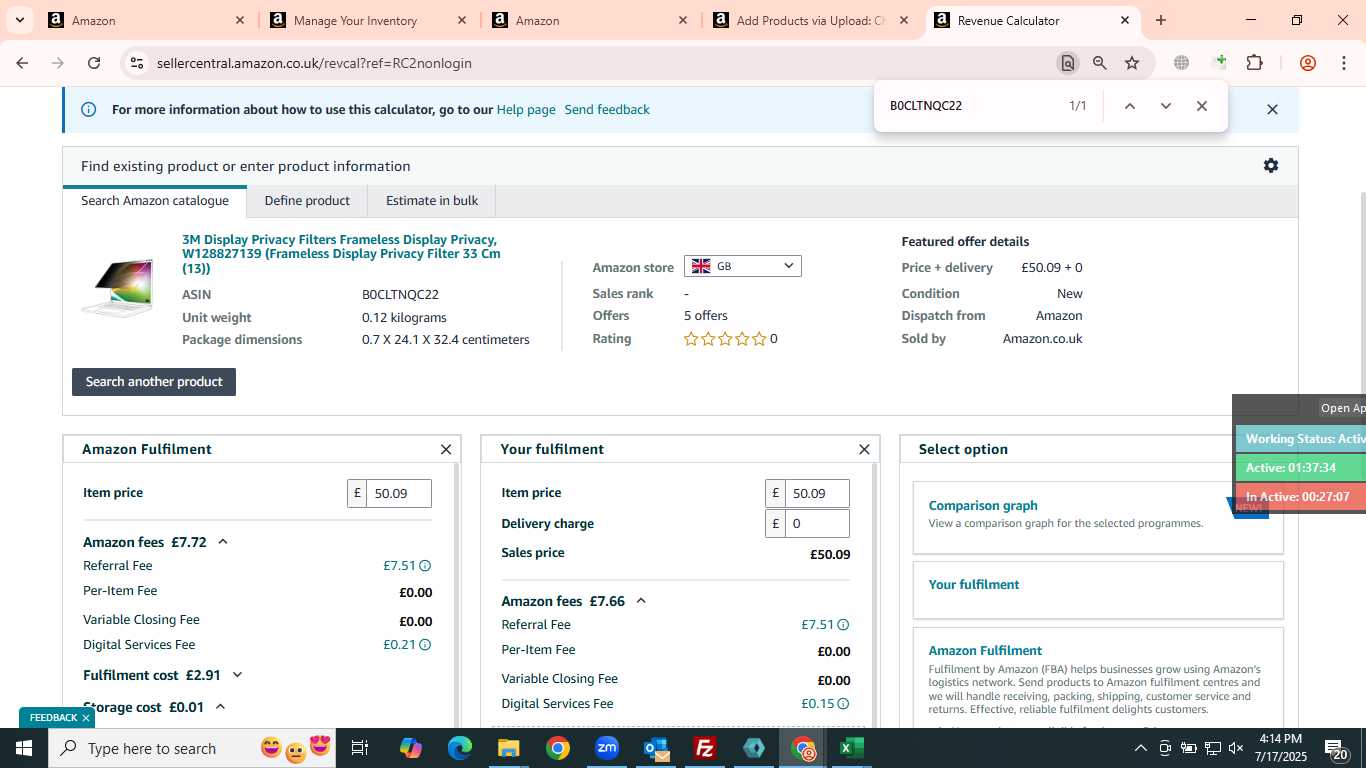Image resolution: width=1366 pixels, height=768 pixels.
Task: Show hidden system tray icons
Action: pos(1140,748)
